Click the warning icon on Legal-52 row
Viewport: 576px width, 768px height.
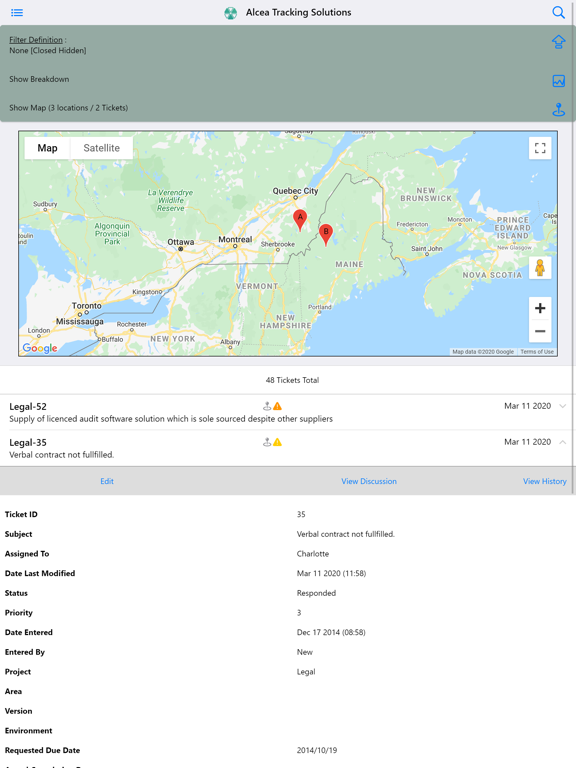tap(277, 406)
